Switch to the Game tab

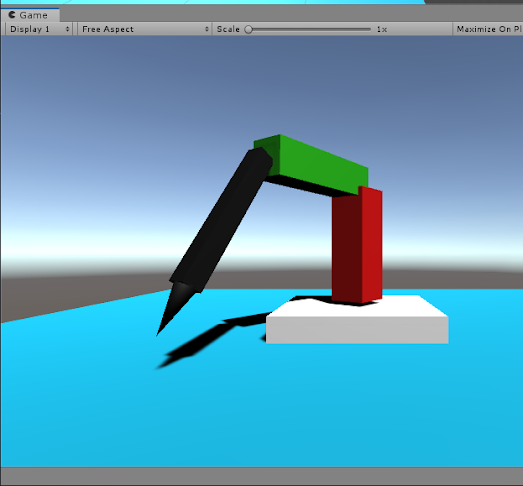(30, 15)
